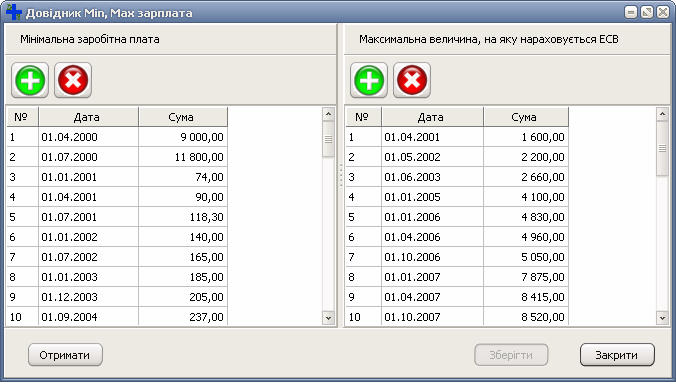Close the window via title bar X
The width and height of the screenshot is (676, 384).
click(663, 12)
